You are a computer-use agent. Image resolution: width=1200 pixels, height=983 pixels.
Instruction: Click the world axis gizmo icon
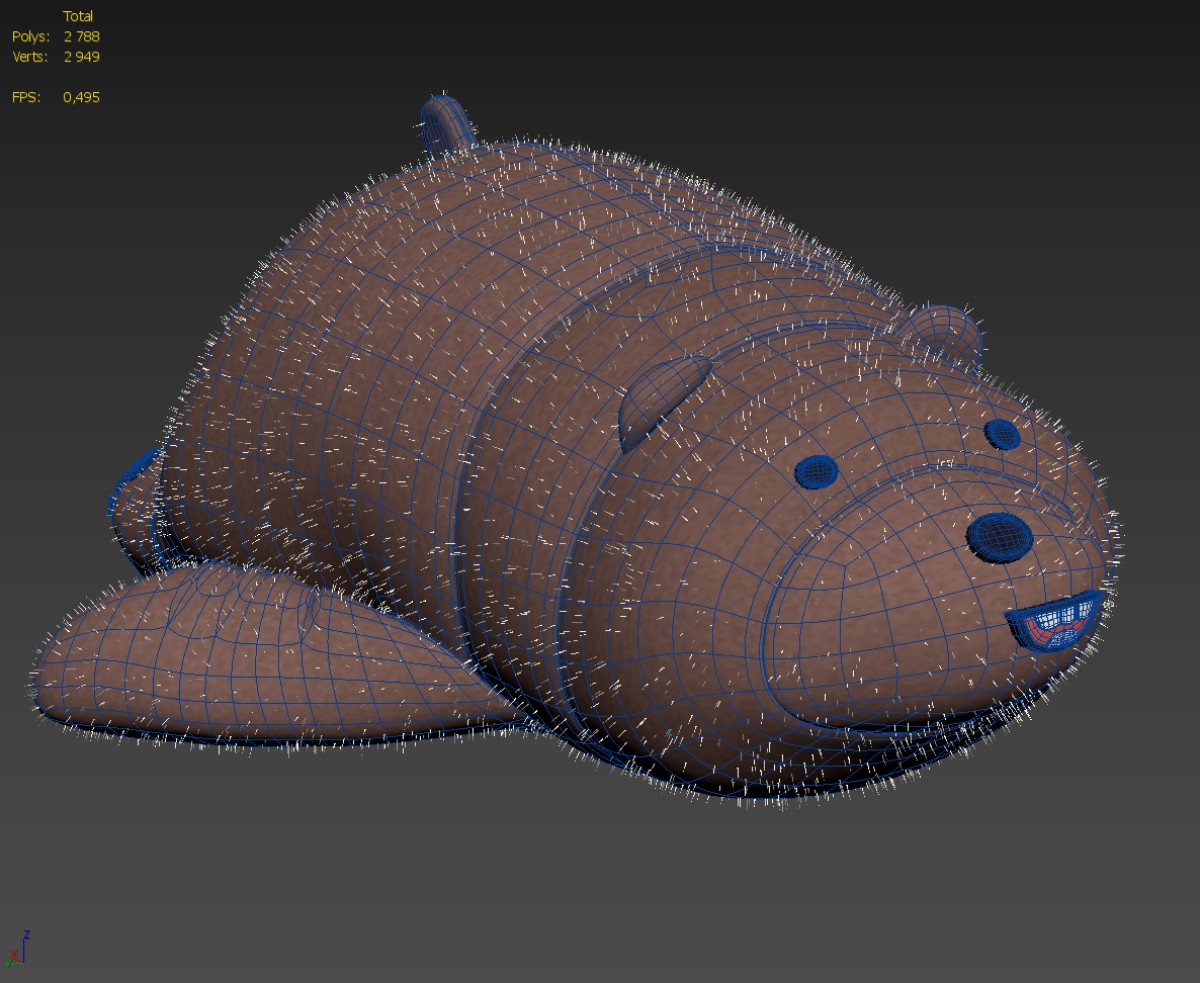point(17,949)
